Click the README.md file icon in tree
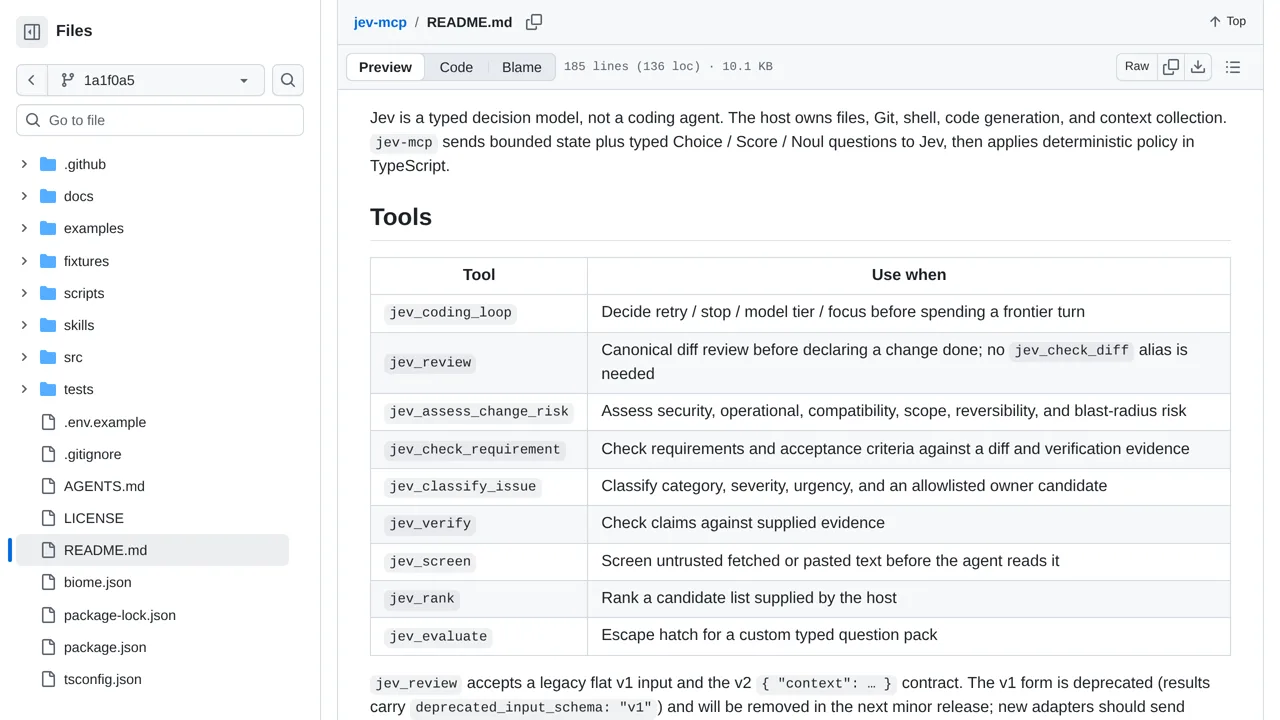Viewport: 1280px width, 720px height. tap(48, 550)
